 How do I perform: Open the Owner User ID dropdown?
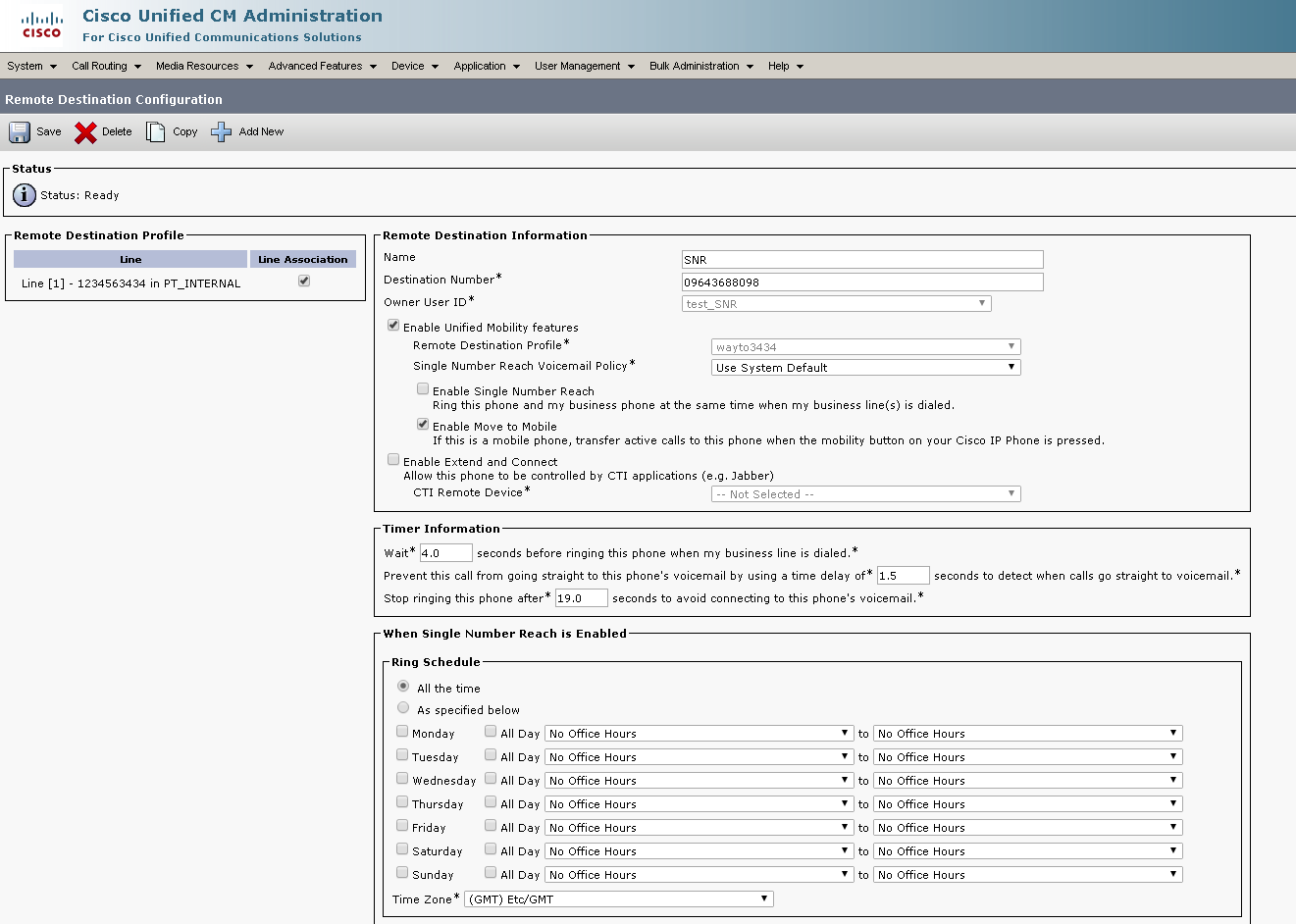pos(837,304)
